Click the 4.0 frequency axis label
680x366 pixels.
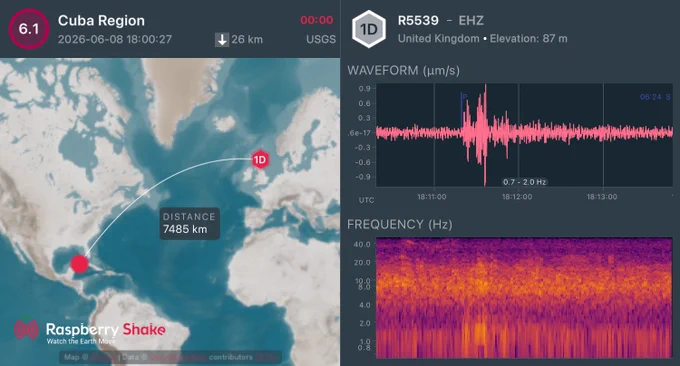365,305
